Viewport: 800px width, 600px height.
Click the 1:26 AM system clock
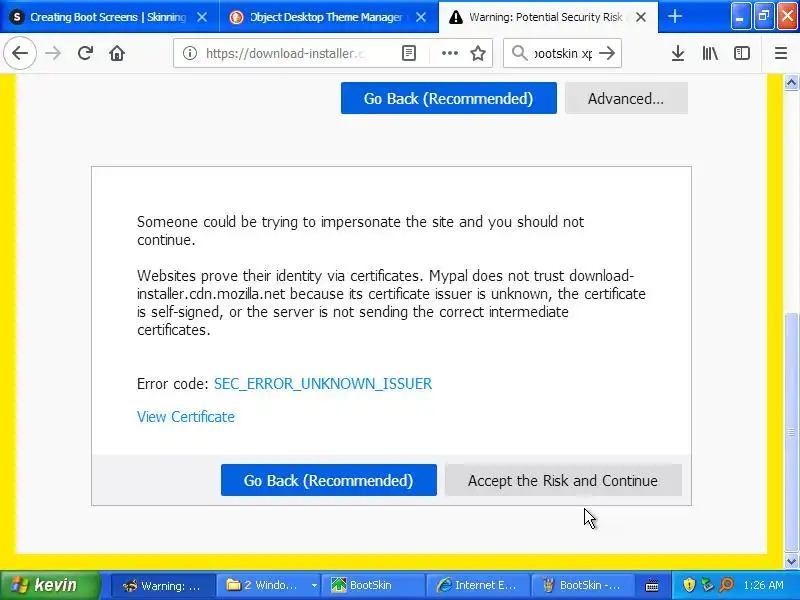point(763,585)
